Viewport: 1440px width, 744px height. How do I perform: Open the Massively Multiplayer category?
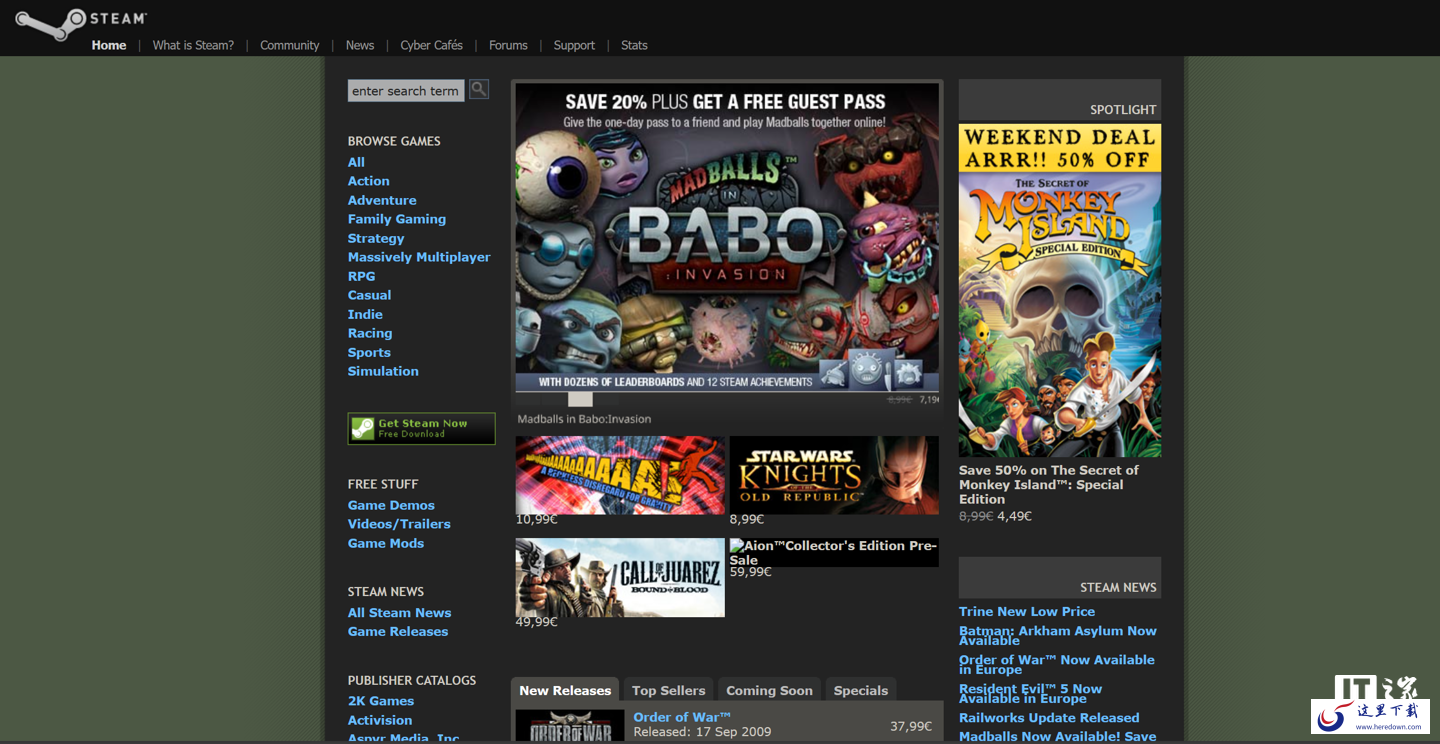point(419,257)
